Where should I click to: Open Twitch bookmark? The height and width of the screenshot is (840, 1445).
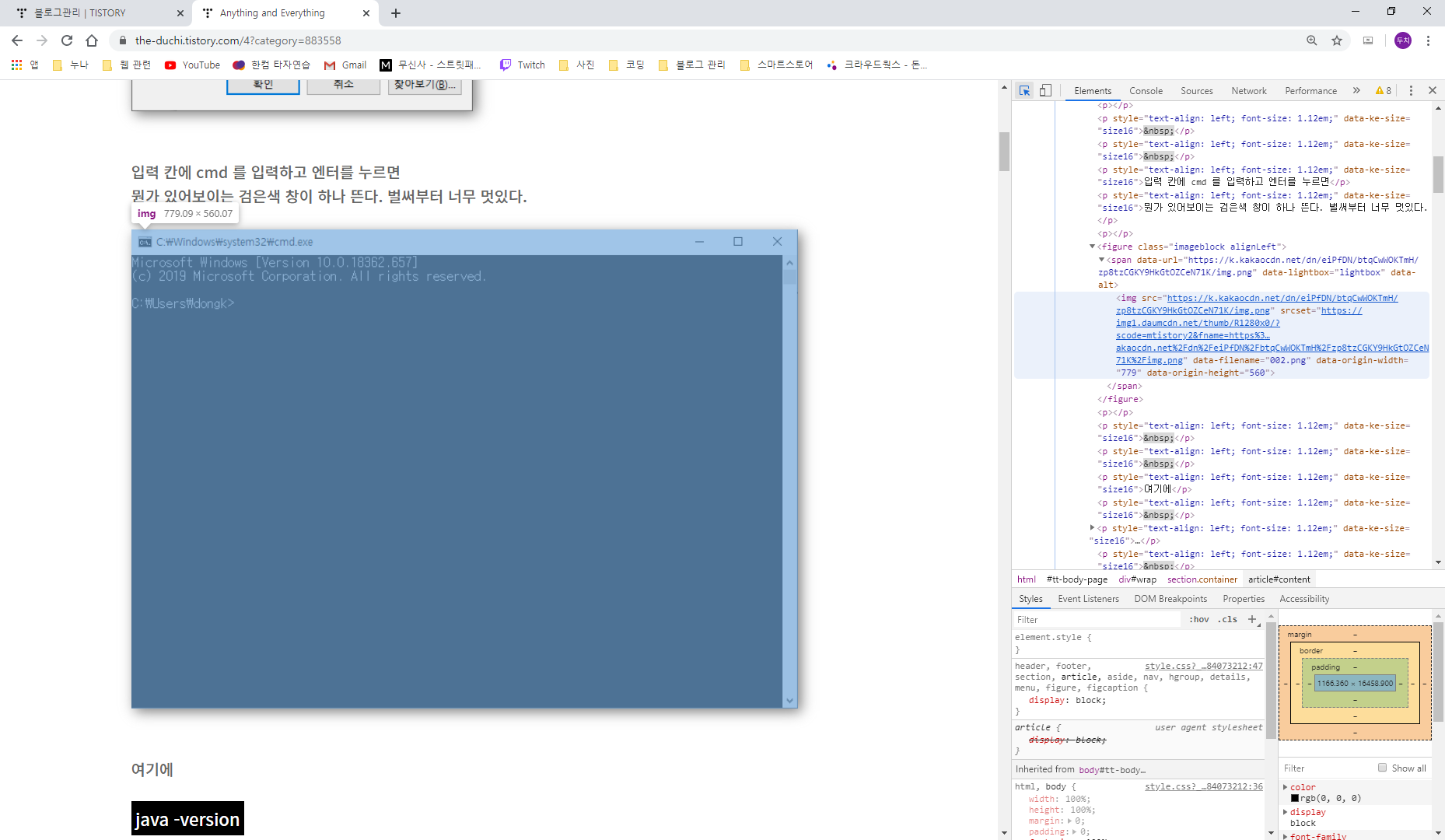522,65
